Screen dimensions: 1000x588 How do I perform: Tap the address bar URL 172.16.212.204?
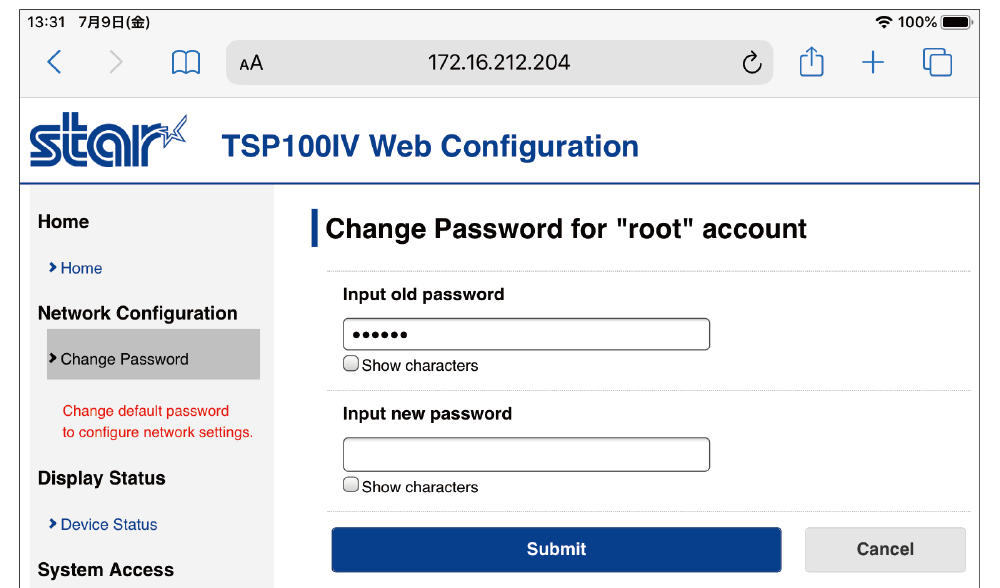click(x=499, y=63)
